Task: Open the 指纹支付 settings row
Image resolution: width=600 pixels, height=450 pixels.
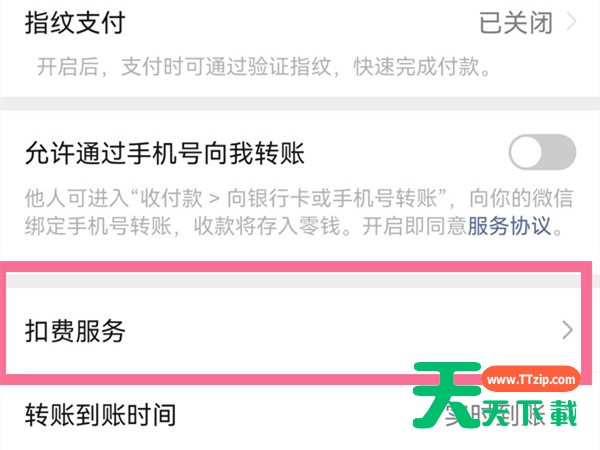Action: (x=300, y=23)
